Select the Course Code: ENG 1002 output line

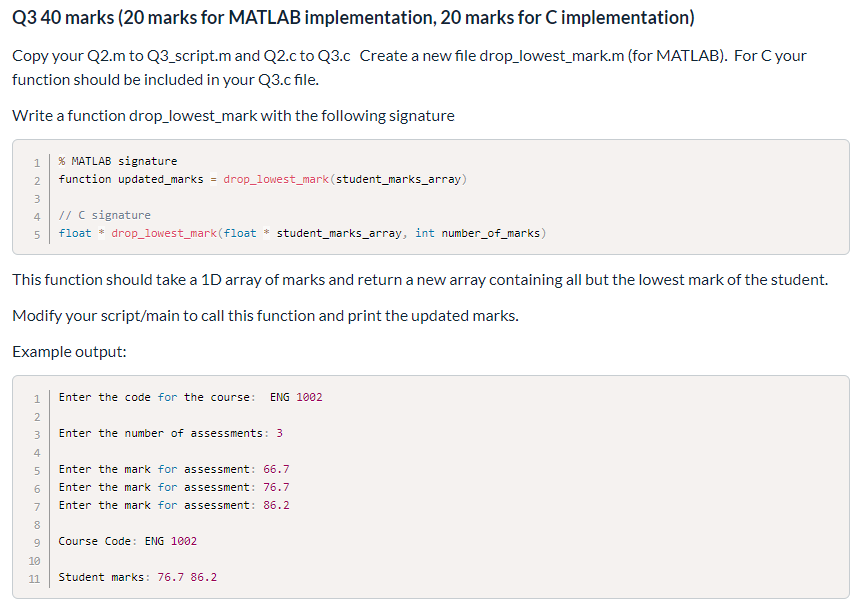click(127, 541)
